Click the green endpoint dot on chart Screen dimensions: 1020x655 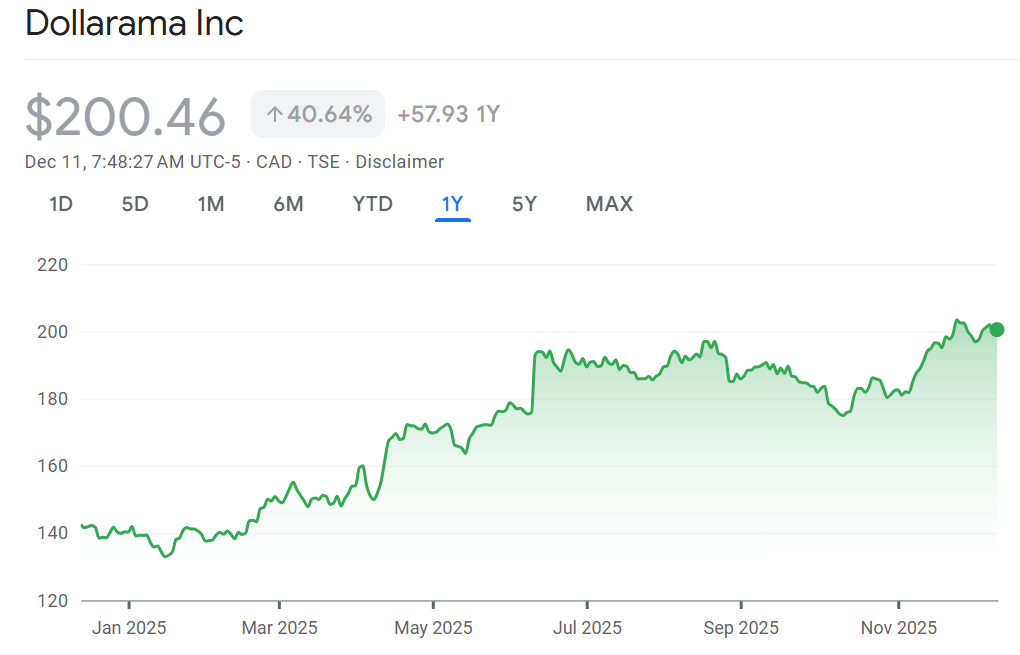(x=996, y=330)
